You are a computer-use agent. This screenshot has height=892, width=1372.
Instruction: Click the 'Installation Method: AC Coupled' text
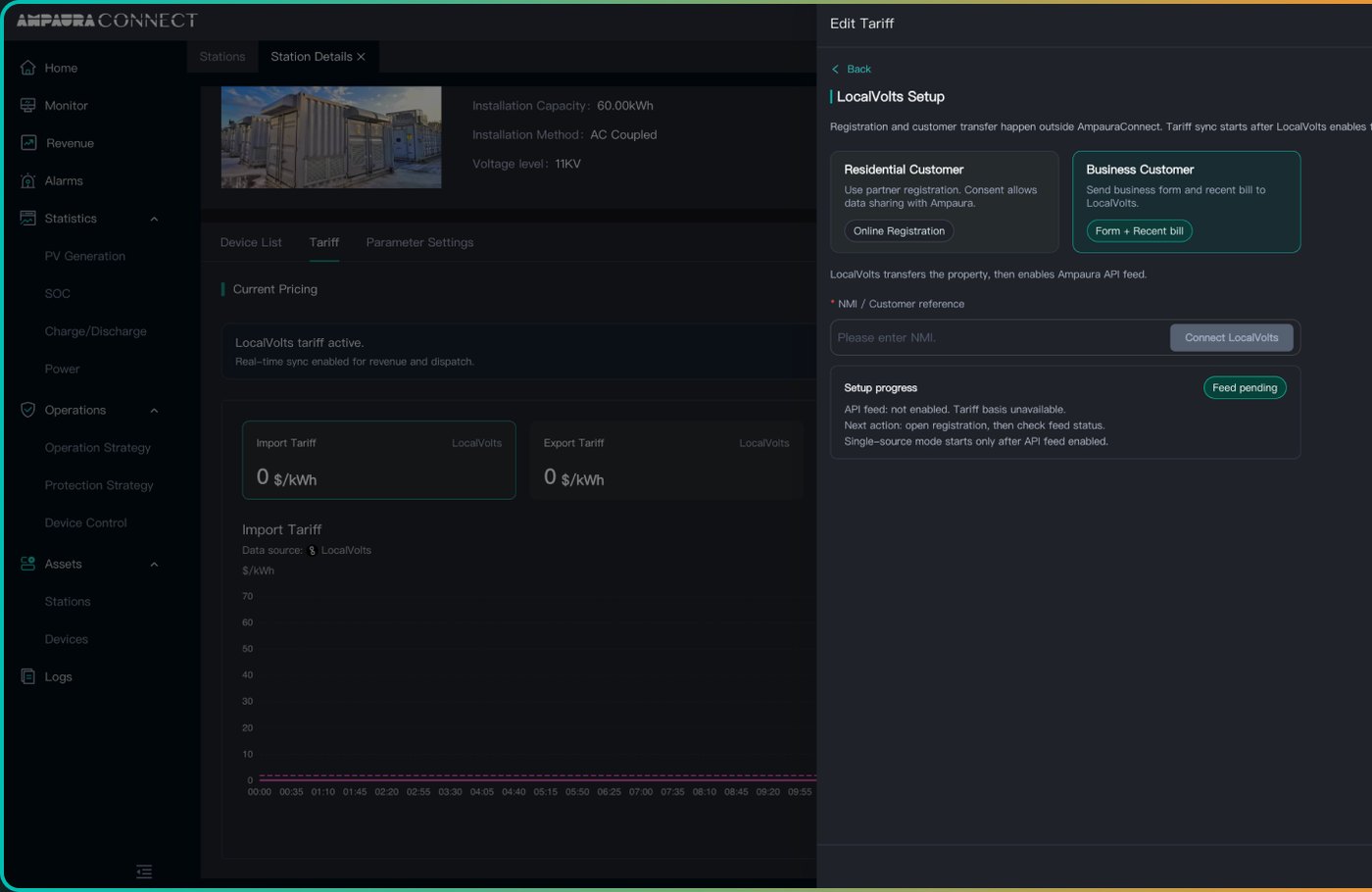(x=564, y=134)
